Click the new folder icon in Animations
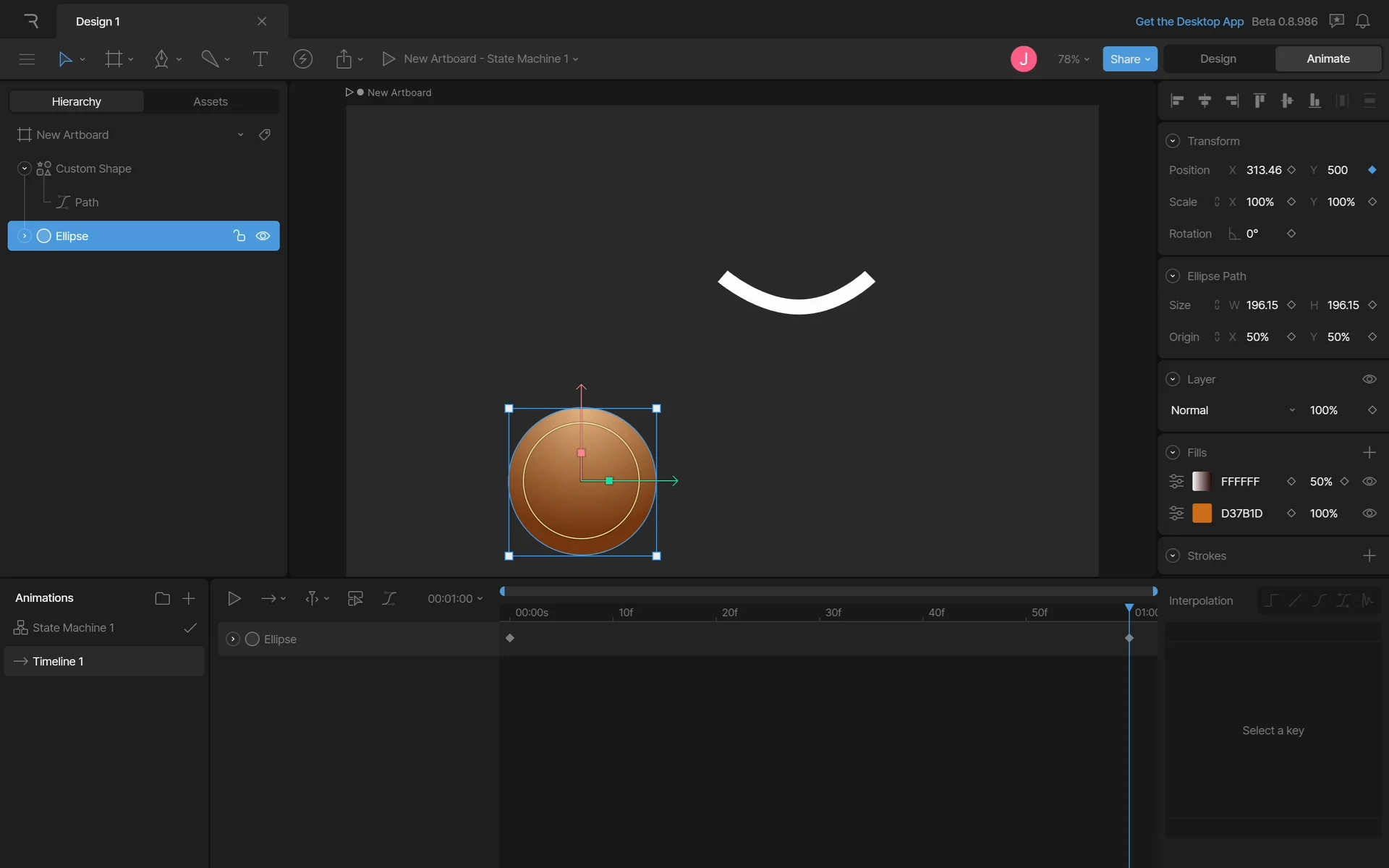1389x868 pixels. [x=162, y=598]
